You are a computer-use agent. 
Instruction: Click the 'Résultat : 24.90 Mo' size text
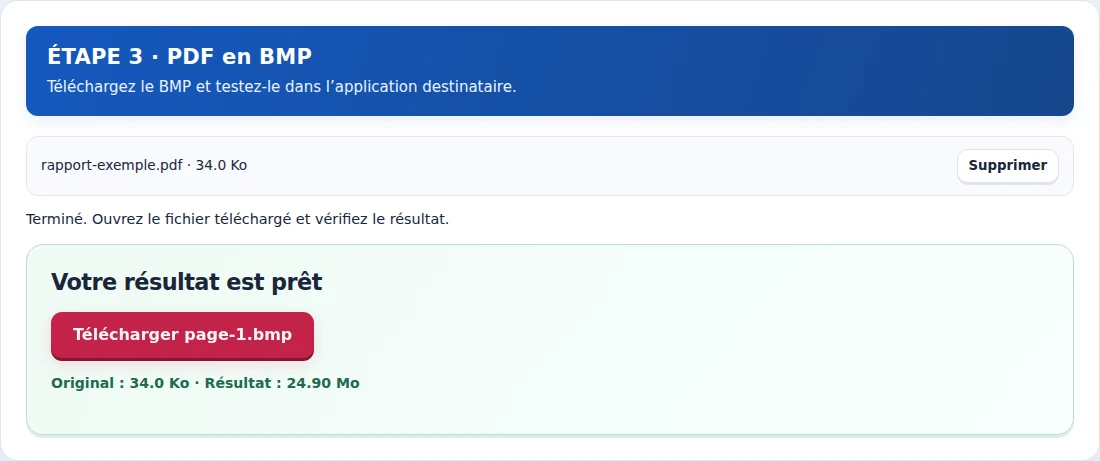tap(282, 383)
